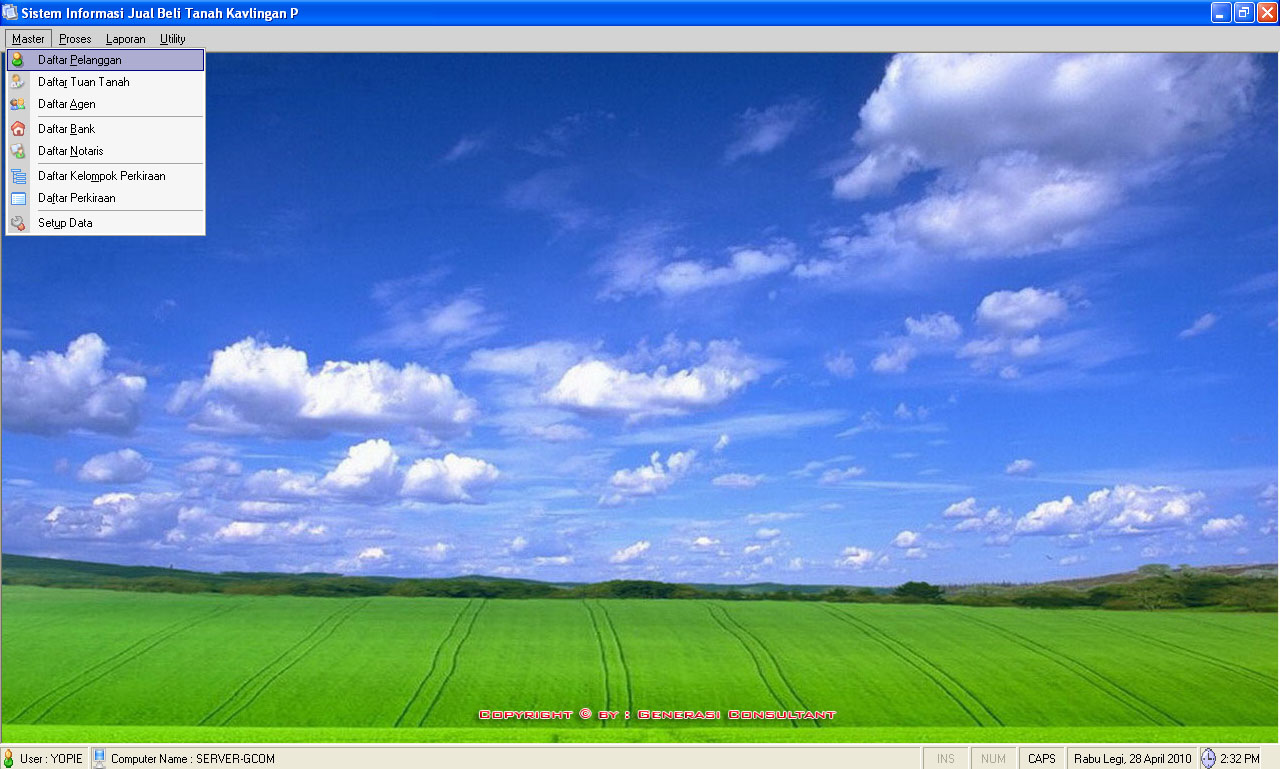1280x769 pixels.
Task: Click the application icon in title bar
Action: coord(10,13)
